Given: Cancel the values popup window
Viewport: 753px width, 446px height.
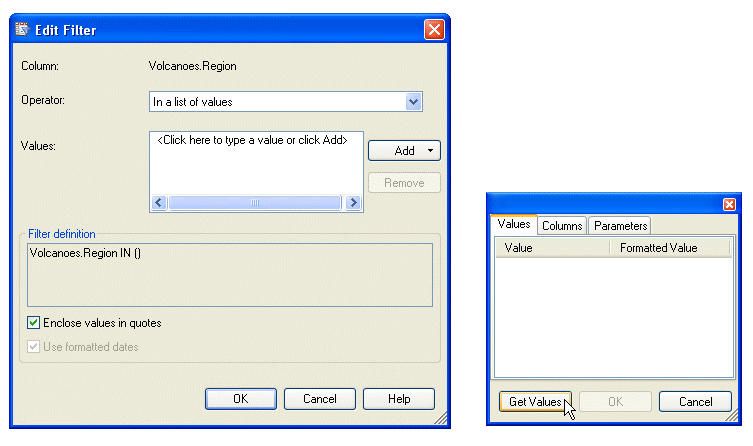Looking at the screenshot, I should coord(695,402).
